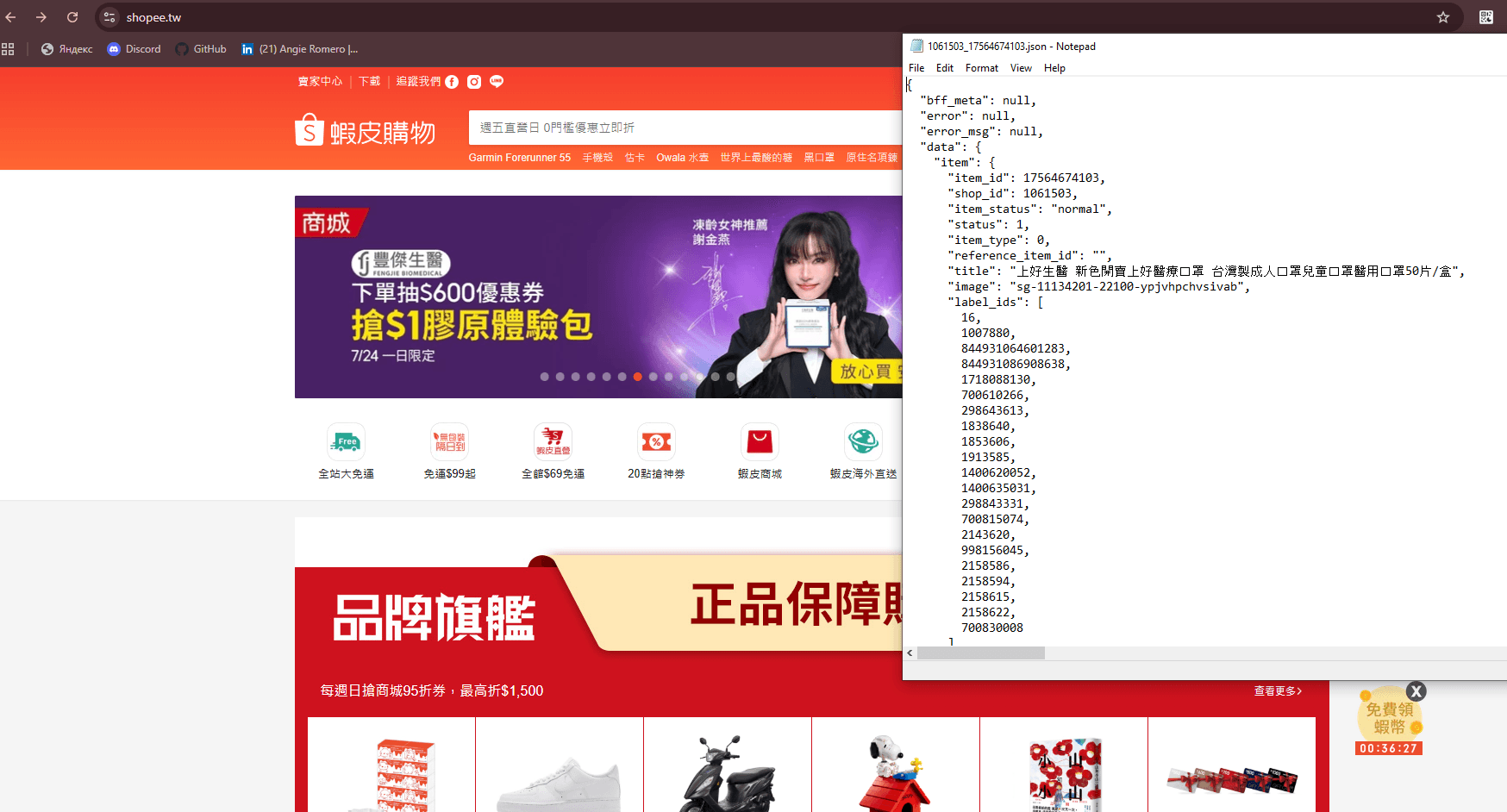Click the "label_ids" line in Notepad
The height and width of the screenshot is (812, 1507).
(x=995, y=303)
